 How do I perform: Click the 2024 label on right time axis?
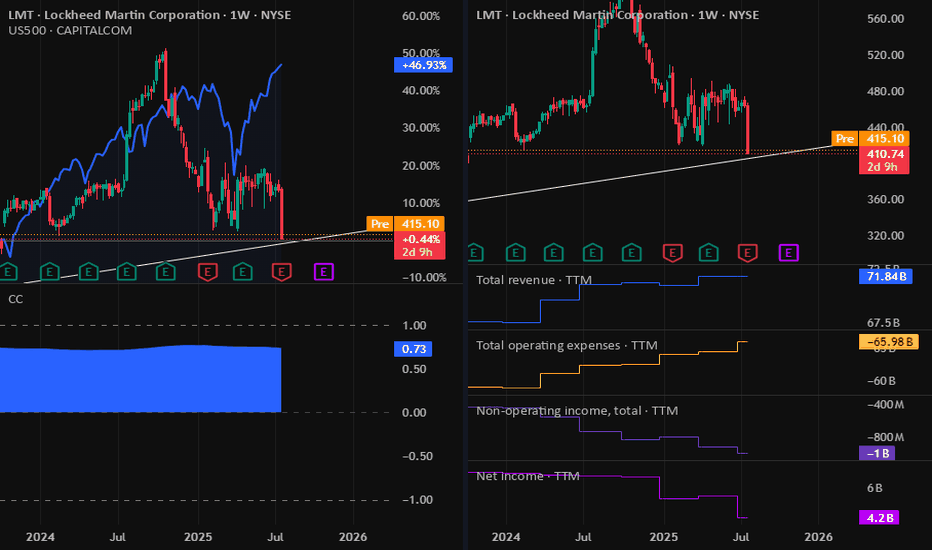[x=506, y=537]
